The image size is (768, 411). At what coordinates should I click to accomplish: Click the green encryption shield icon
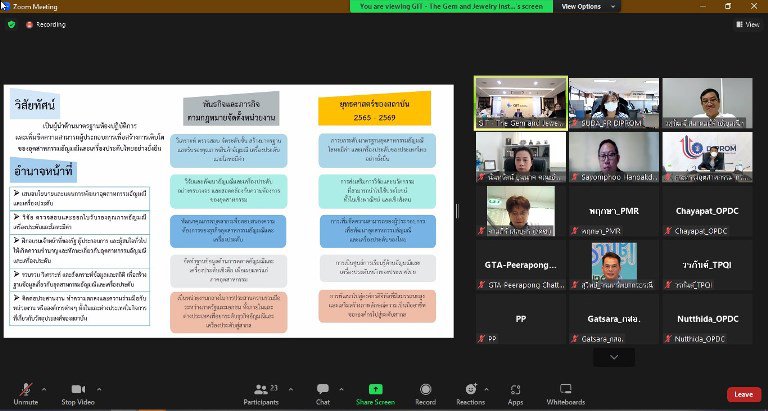coord(12,24)
